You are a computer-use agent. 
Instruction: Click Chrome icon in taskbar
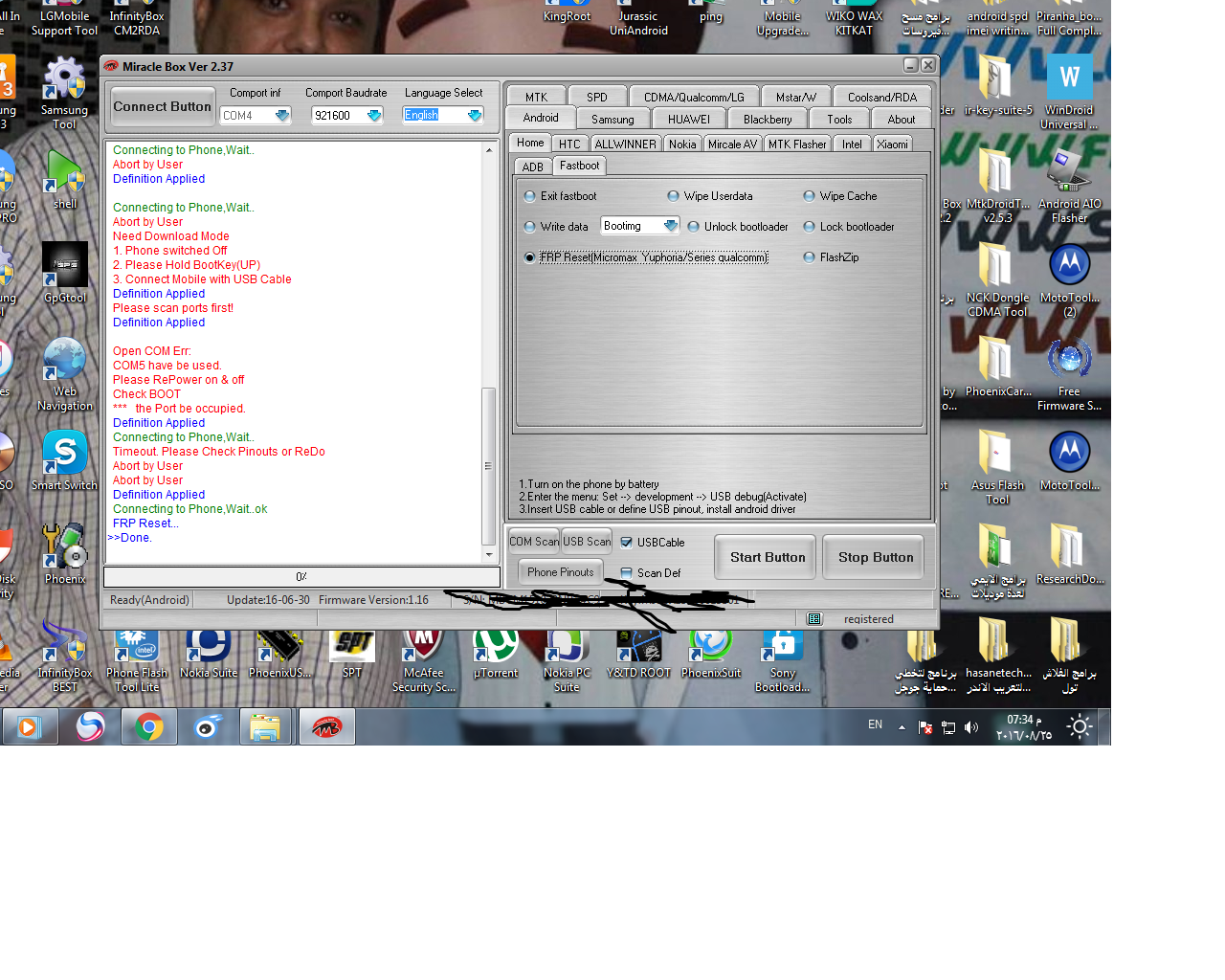148,727
